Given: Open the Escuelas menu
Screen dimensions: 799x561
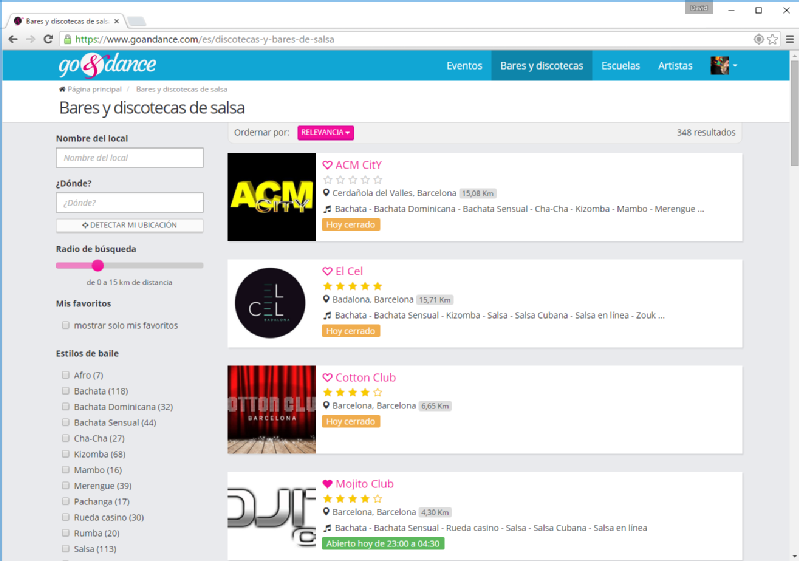Looking at the screenshot, I should pos(621,66).
